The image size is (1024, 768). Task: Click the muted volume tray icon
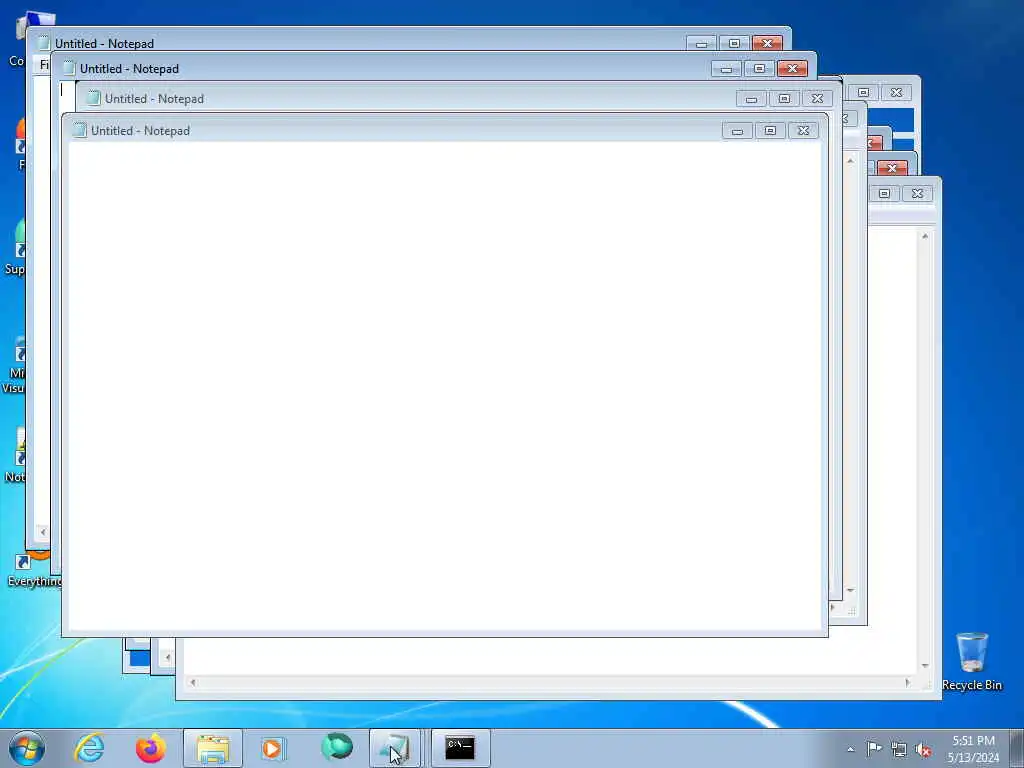click(x=923, y=750)
